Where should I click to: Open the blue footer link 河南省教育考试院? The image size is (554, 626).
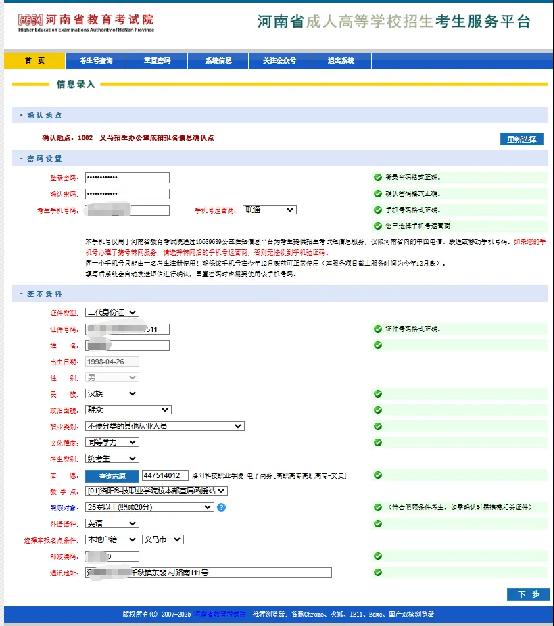[220, 614]
